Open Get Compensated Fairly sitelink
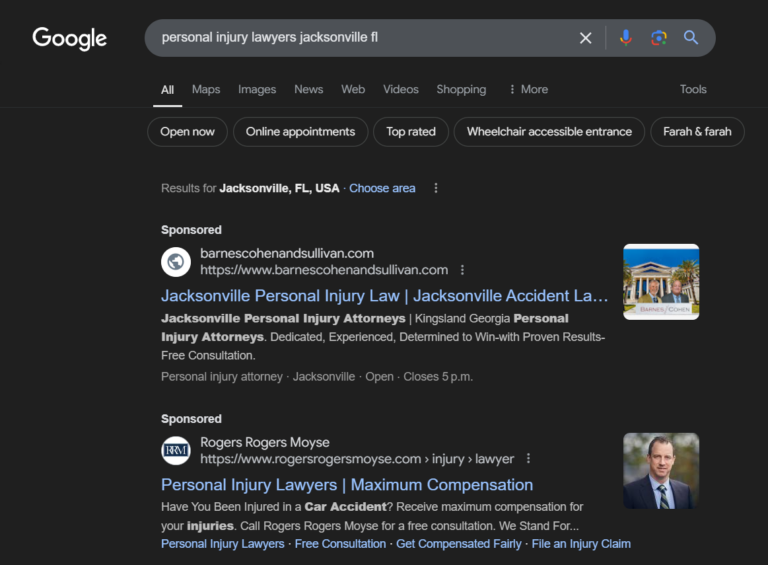 (x=459, y=544)
